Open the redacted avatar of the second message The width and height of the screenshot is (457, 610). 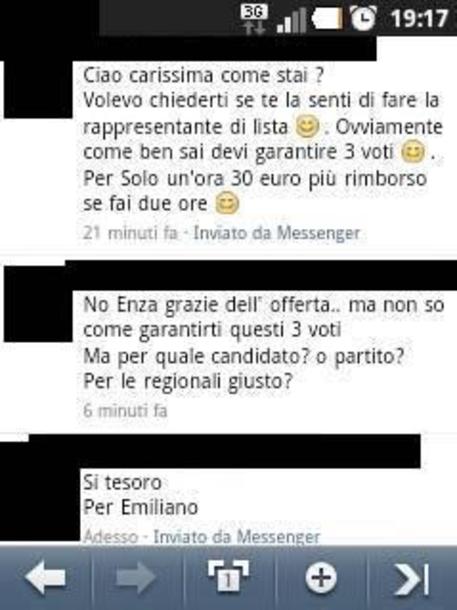[38, 305]
